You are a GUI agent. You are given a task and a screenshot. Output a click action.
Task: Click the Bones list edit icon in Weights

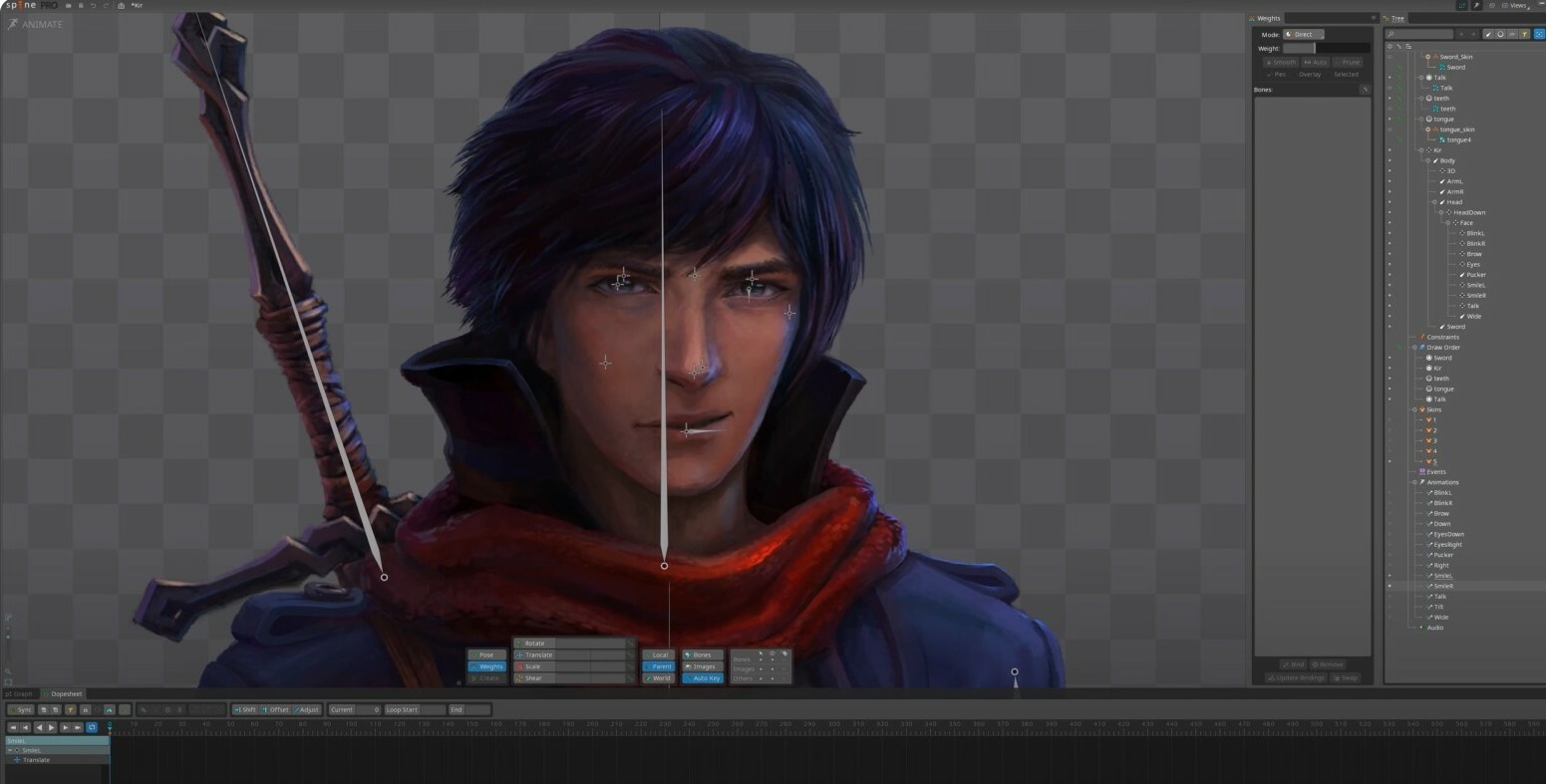1365,90
